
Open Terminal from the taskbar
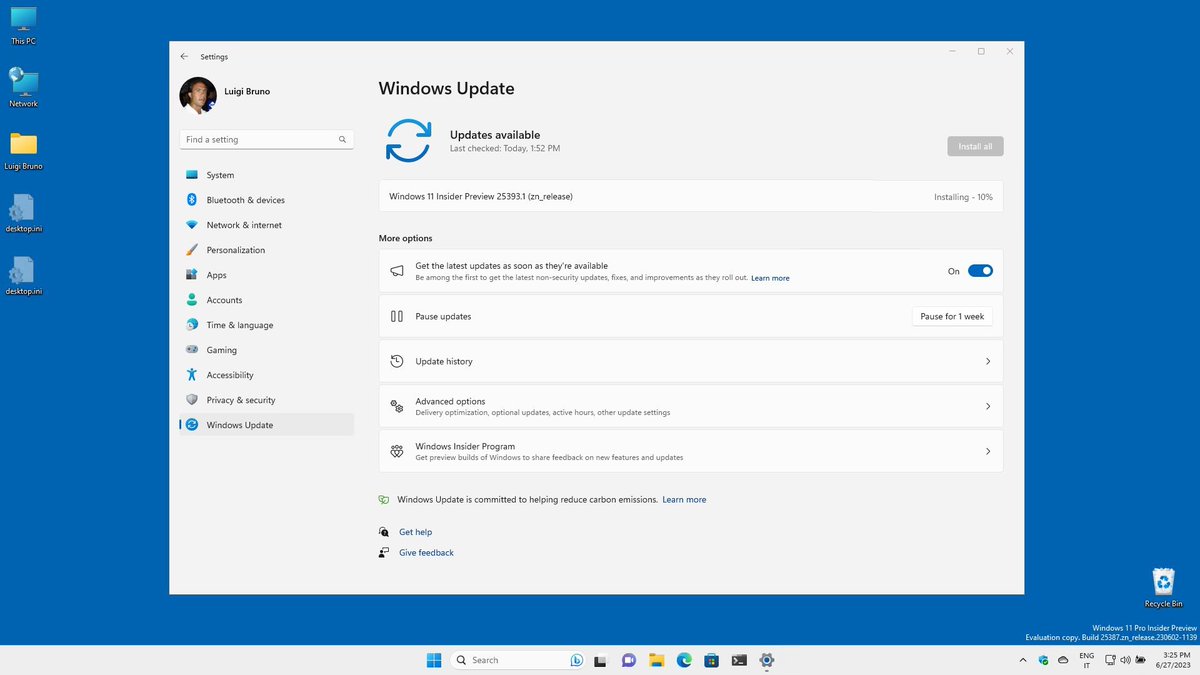click(739, 660)
